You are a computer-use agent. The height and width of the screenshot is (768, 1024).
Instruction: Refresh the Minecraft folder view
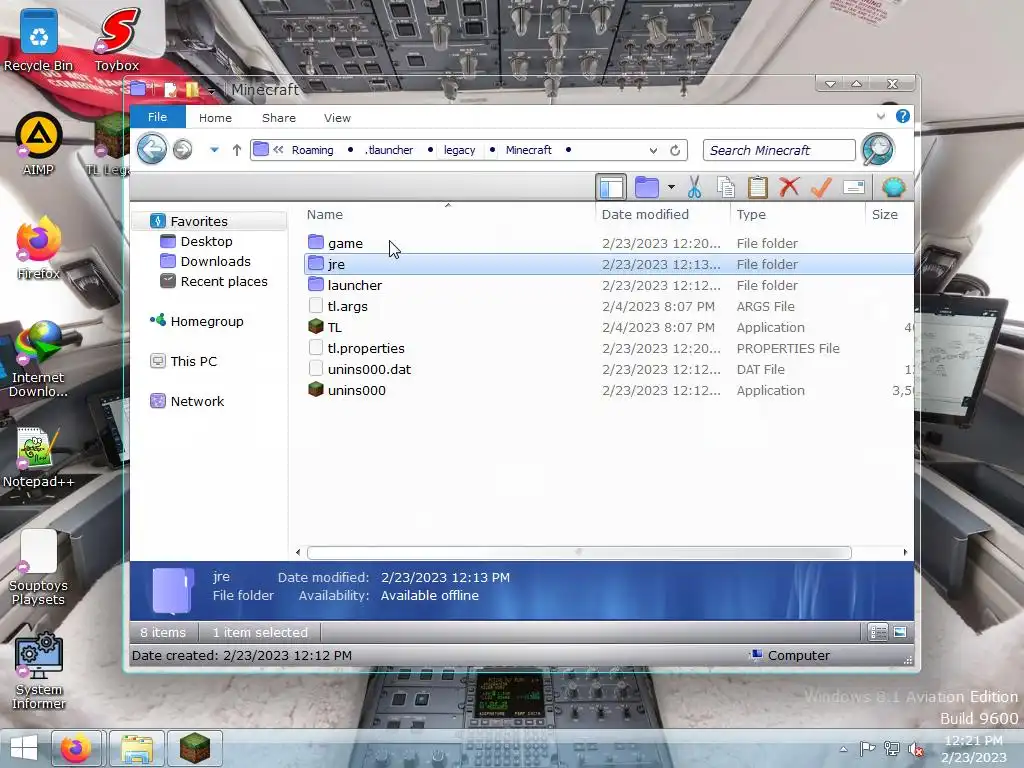click(x=675, y=150)
